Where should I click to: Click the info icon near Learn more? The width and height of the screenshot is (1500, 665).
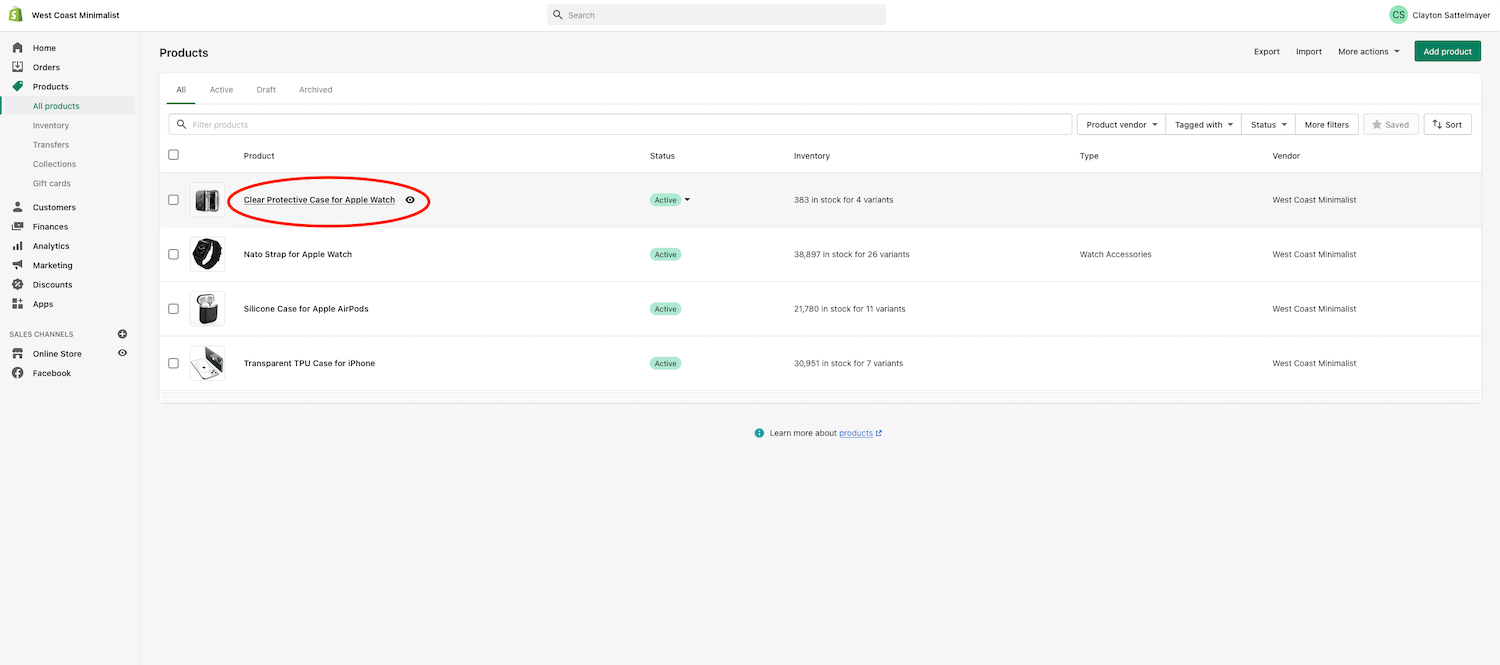(760, 433)
